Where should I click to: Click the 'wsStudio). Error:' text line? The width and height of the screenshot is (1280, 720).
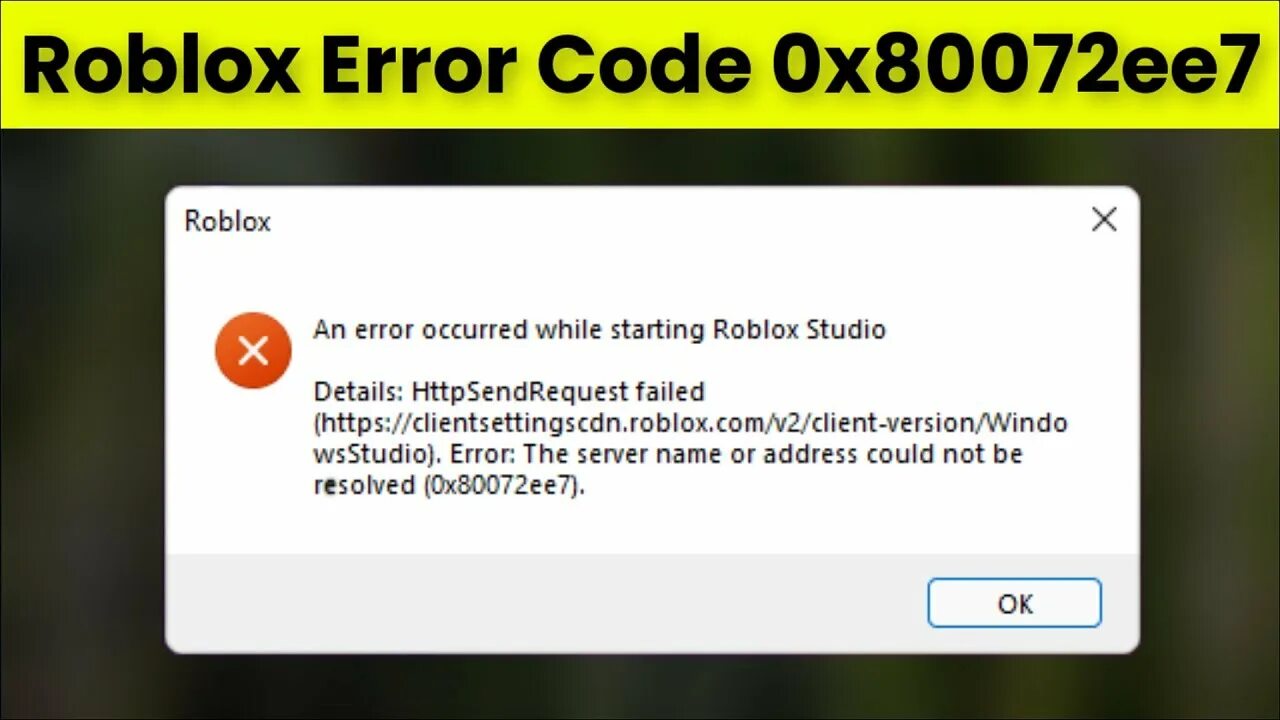tap(415, 454)
